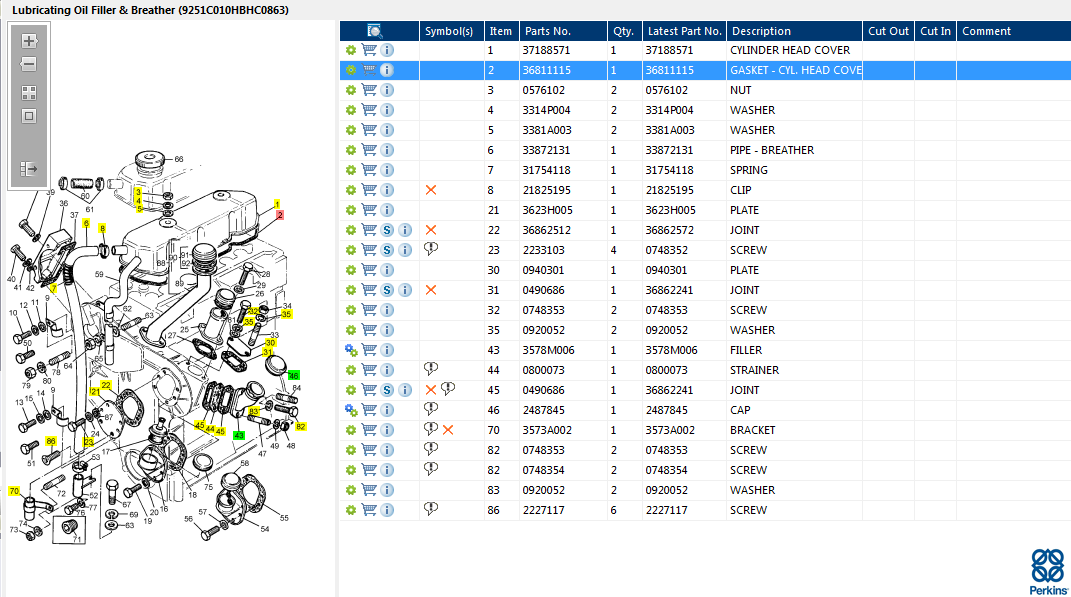Click part number 3623H005 in Parts No.
The width and height of the screenshot is (1071, 597).
coord(548,210)
